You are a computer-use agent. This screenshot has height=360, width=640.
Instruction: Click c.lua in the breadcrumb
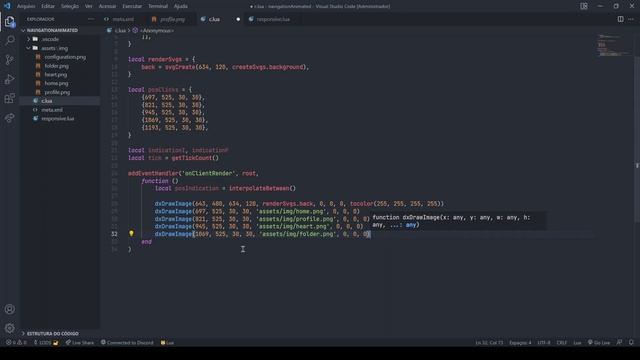[x=120, y=31]
